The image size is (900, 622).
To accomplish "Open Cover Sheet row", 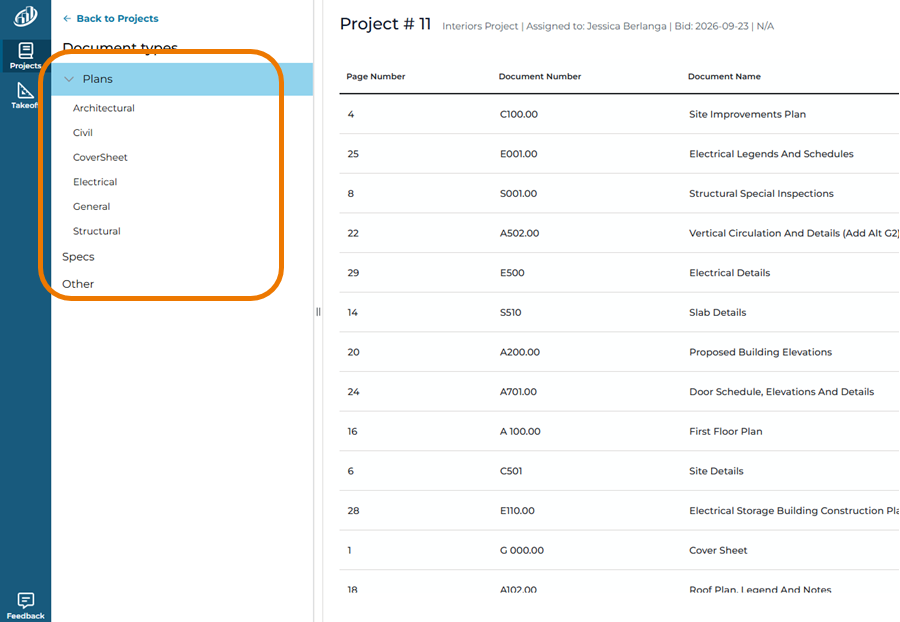I will click(619, 550).
